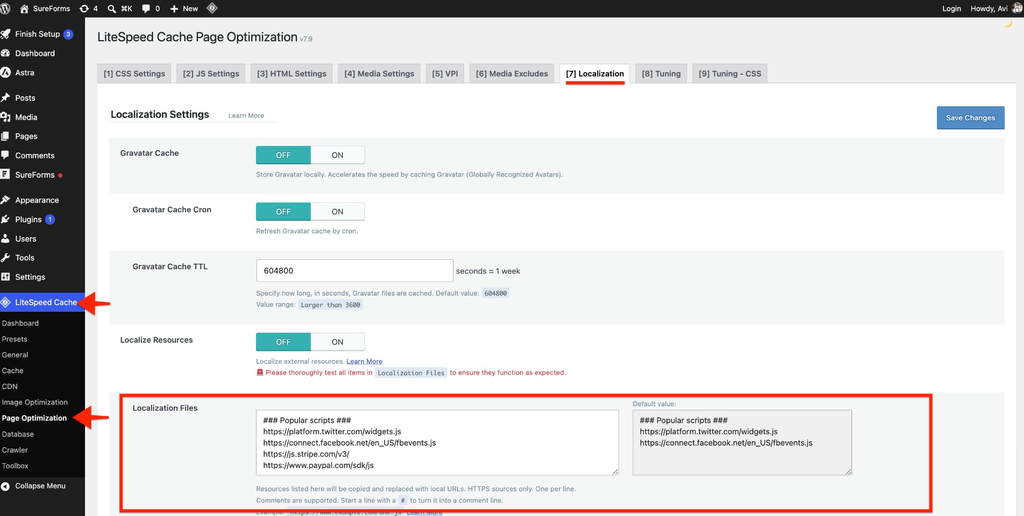Click the Pages icon in sidebar

click(6, 137)
